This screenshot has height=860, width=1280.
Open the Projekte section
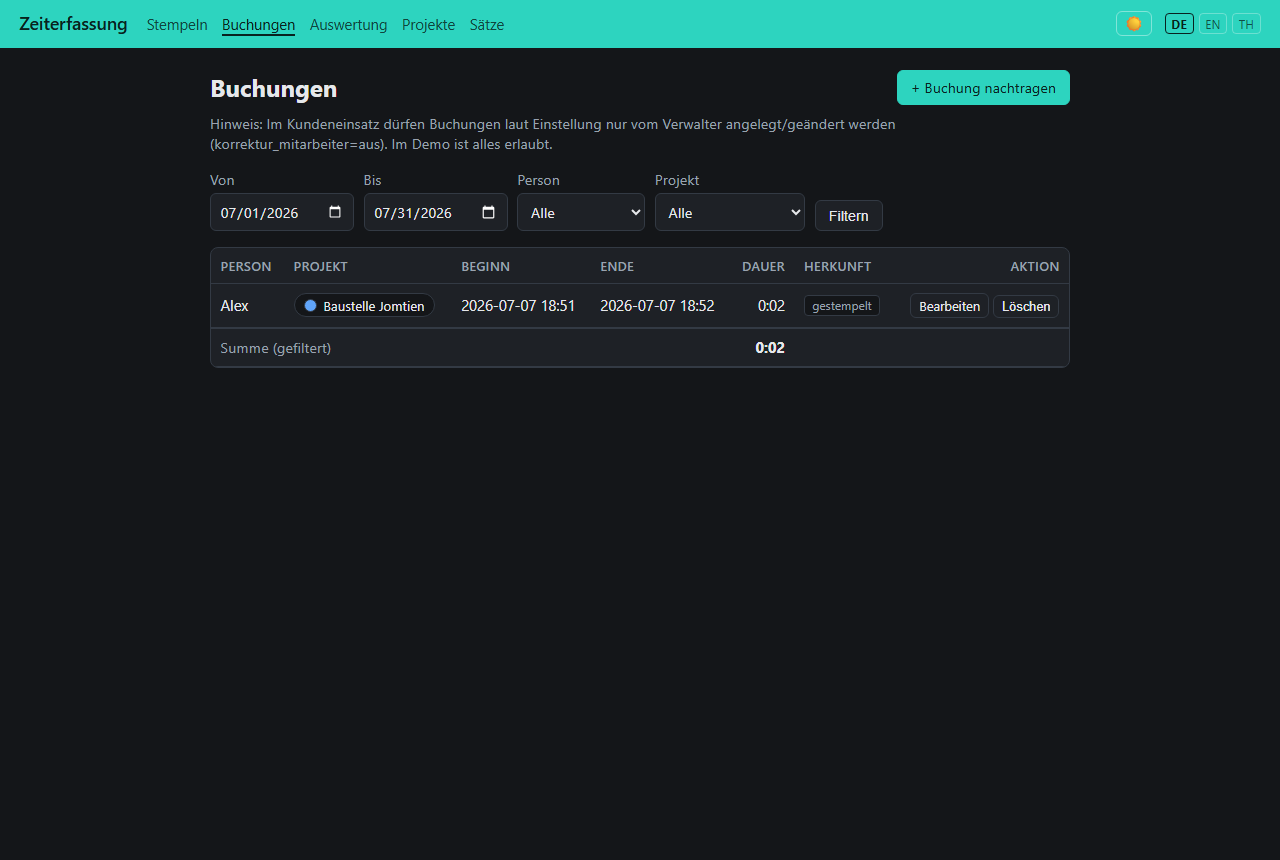tap(428, 25)
